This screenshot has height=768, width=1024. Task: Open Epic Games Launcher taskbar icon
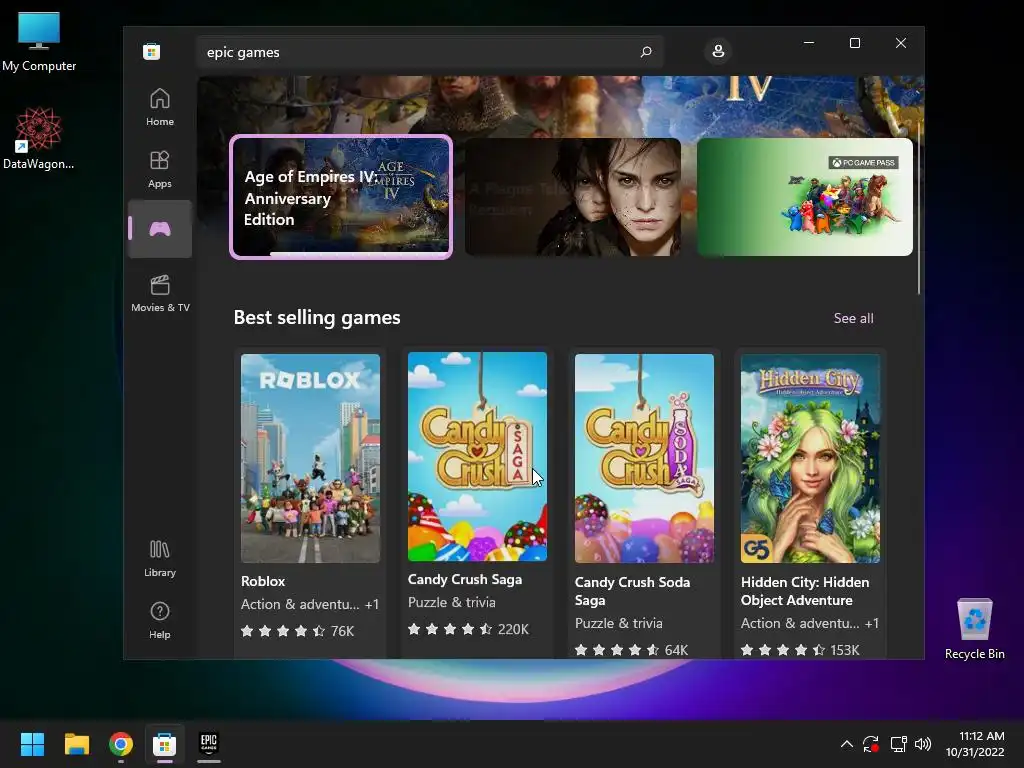pos(209,743)
